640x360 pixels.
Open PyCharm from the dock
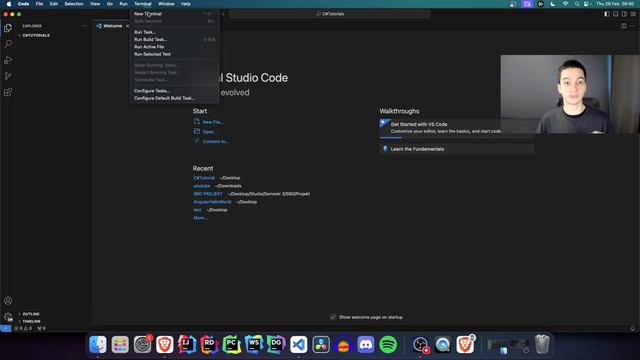tap(231, 345)
